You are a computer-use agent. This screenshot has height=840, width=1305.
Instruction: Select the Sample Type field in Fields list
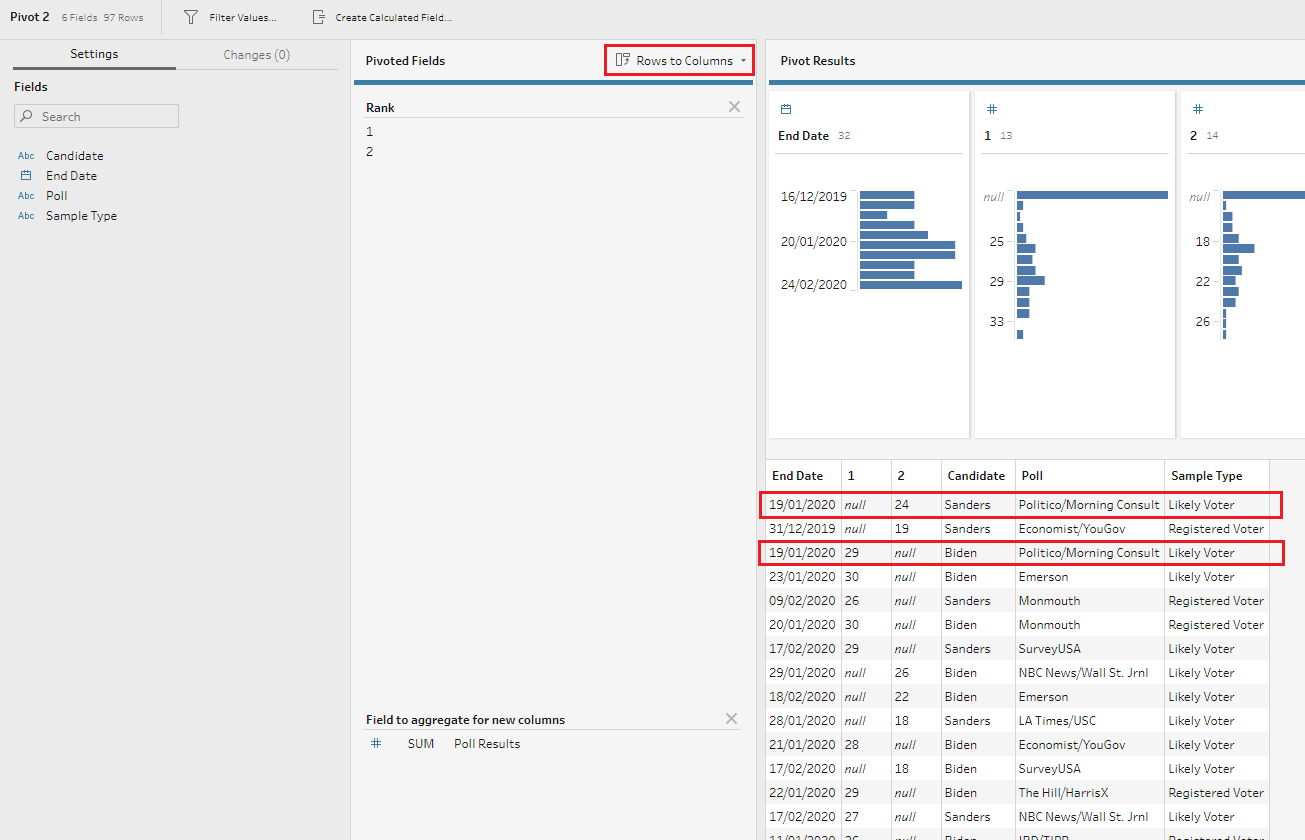(81, 216)
